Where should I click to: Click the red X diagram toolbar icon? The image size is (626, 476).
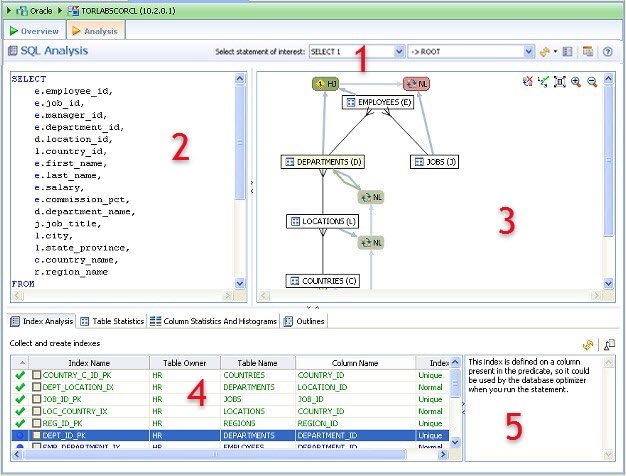(527, 81)
